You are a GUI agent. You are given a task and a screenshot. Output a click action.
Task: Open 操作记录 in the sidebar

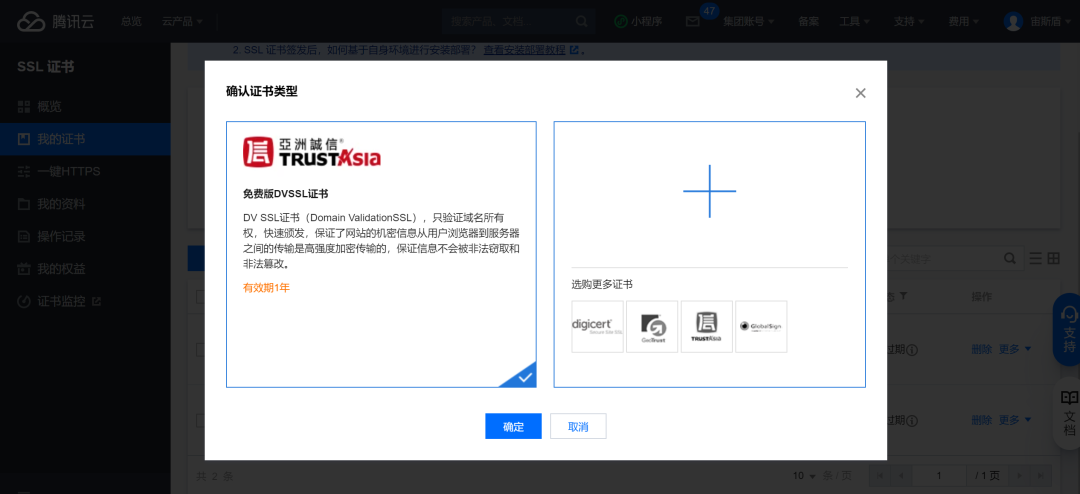(x=85, y=236)
